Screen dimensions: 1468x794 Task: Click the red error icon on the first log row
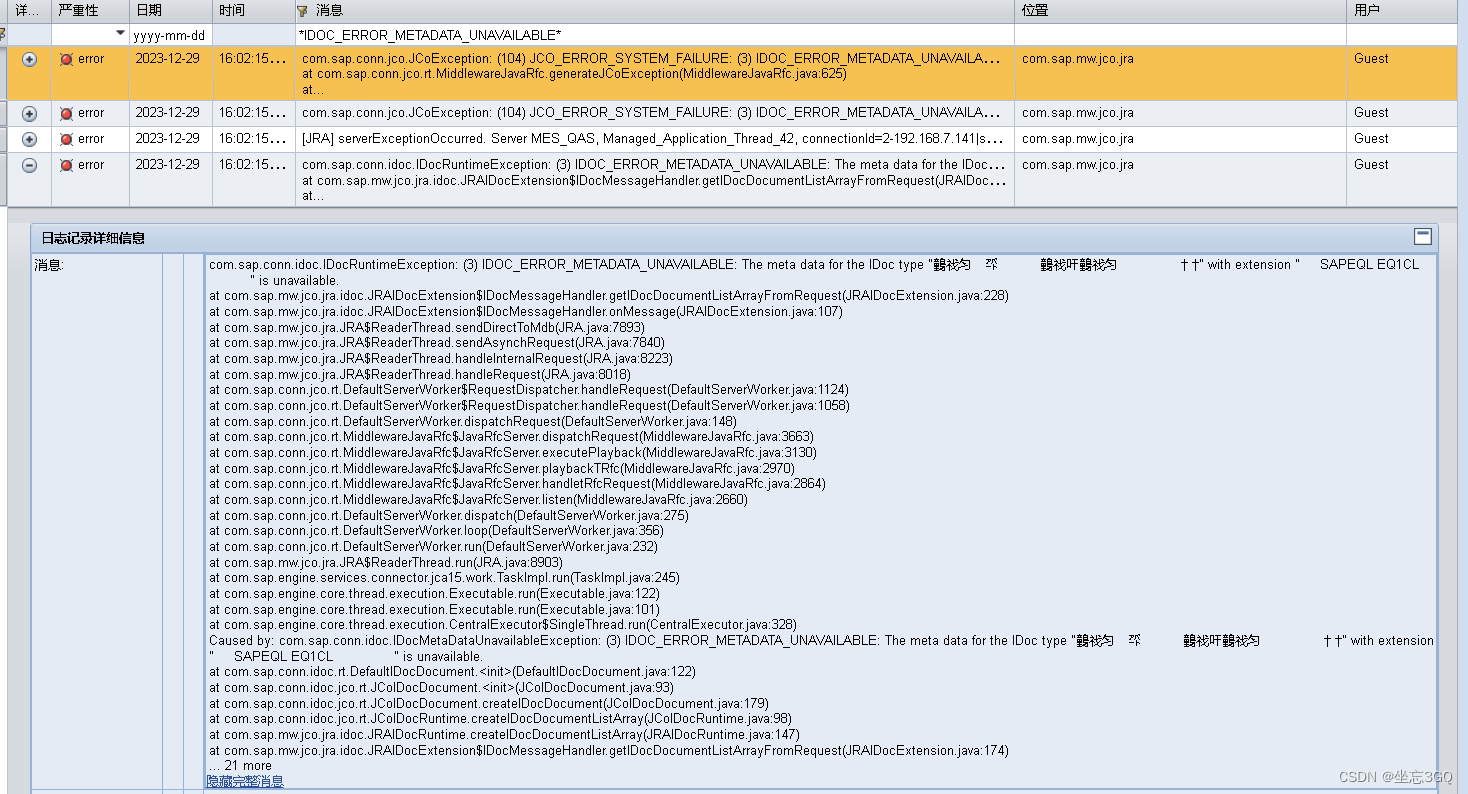[x=67, y=59]
